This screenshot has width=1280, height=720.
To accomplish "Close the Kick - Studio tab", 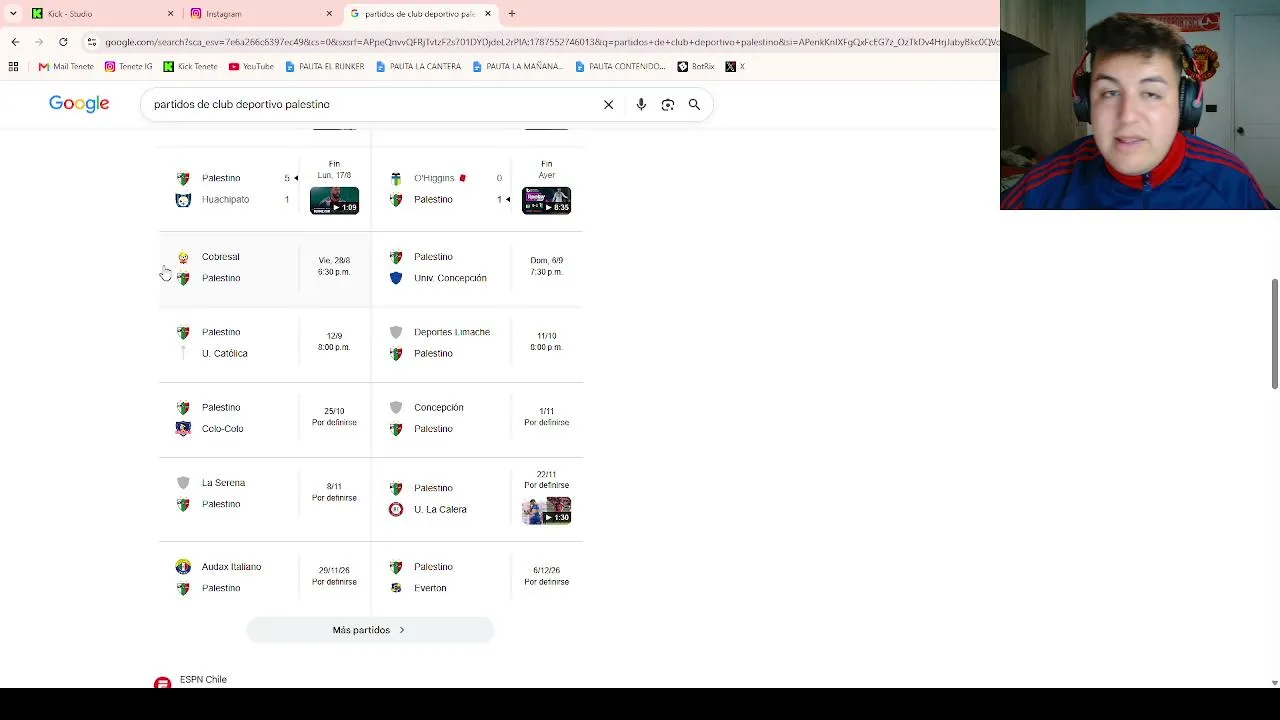I will 170,14.
